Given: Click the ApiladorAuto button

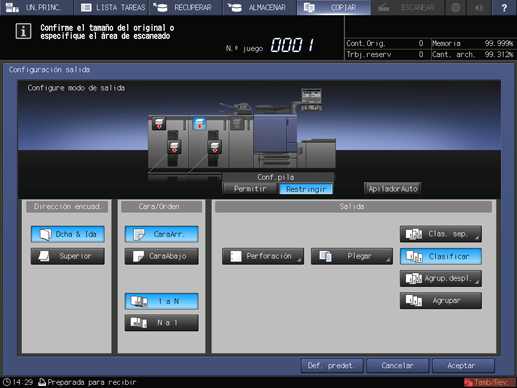Looking at the screenshot, I should (393, 189).
